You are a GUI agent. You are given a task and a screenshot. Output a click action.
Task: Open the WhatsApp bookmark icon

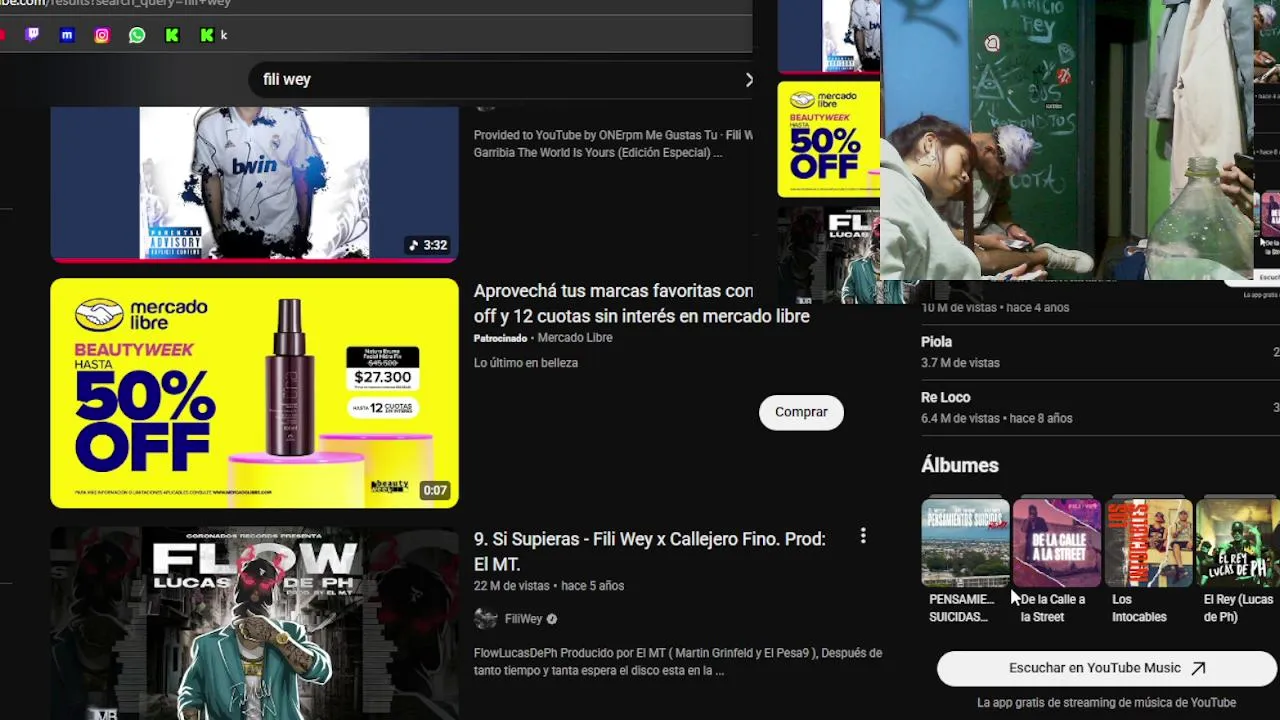[x=137, y=35]
